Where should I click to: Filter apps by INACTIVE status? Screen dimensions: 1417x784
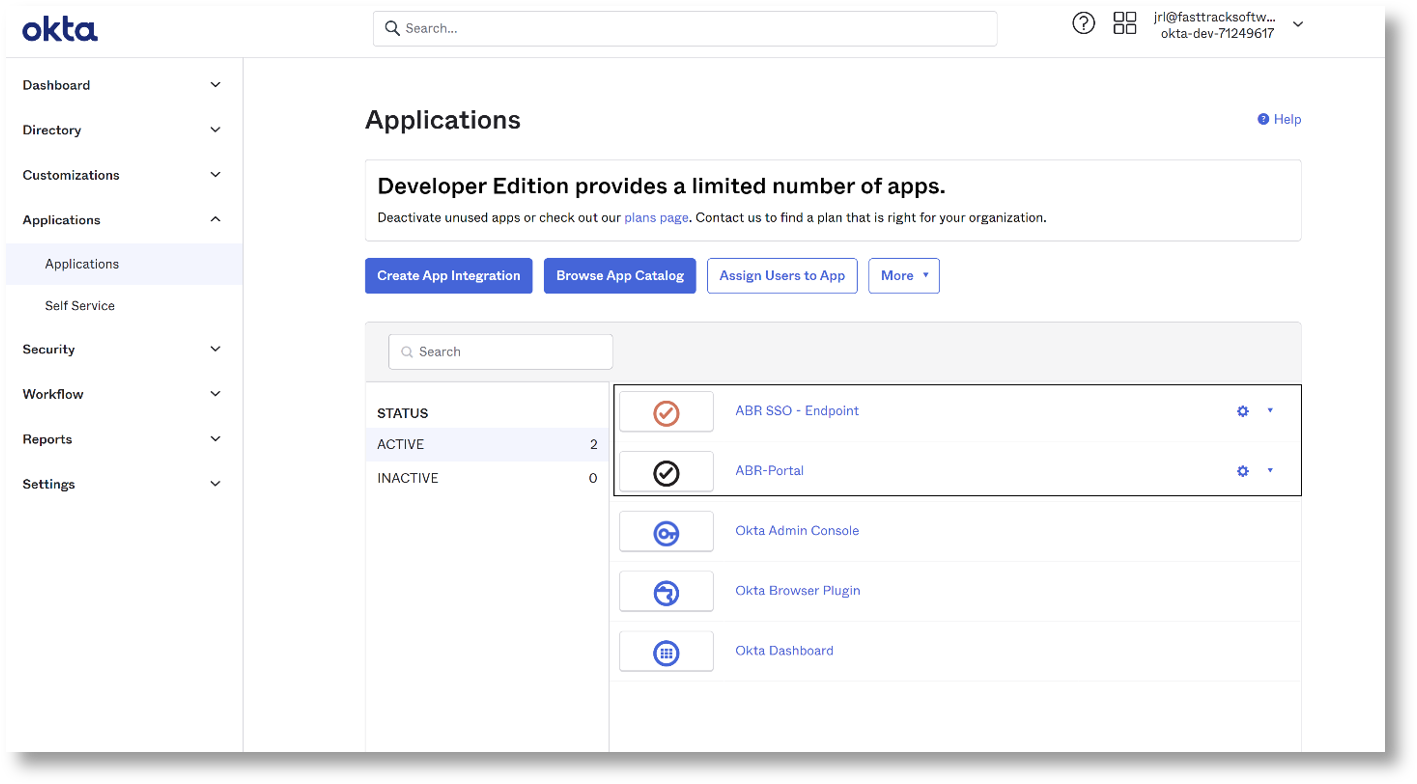click(x=487, y=479)
